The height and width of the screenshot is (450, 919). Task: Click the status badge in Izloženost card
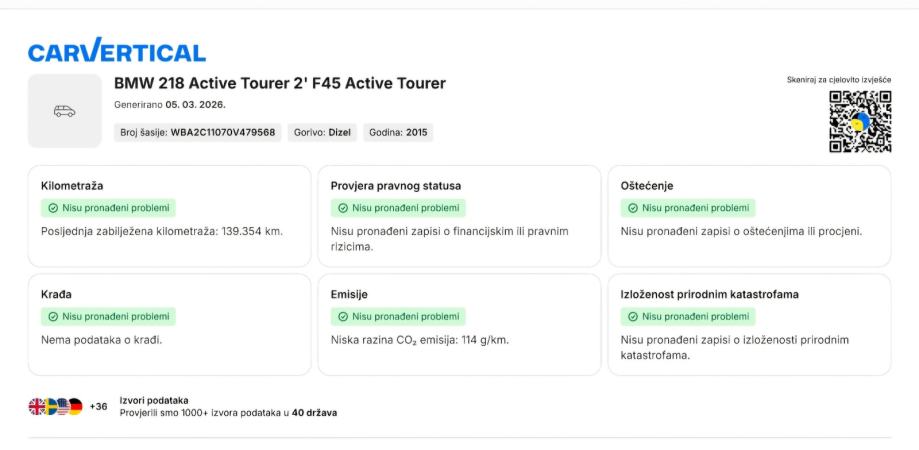(688, 316)
